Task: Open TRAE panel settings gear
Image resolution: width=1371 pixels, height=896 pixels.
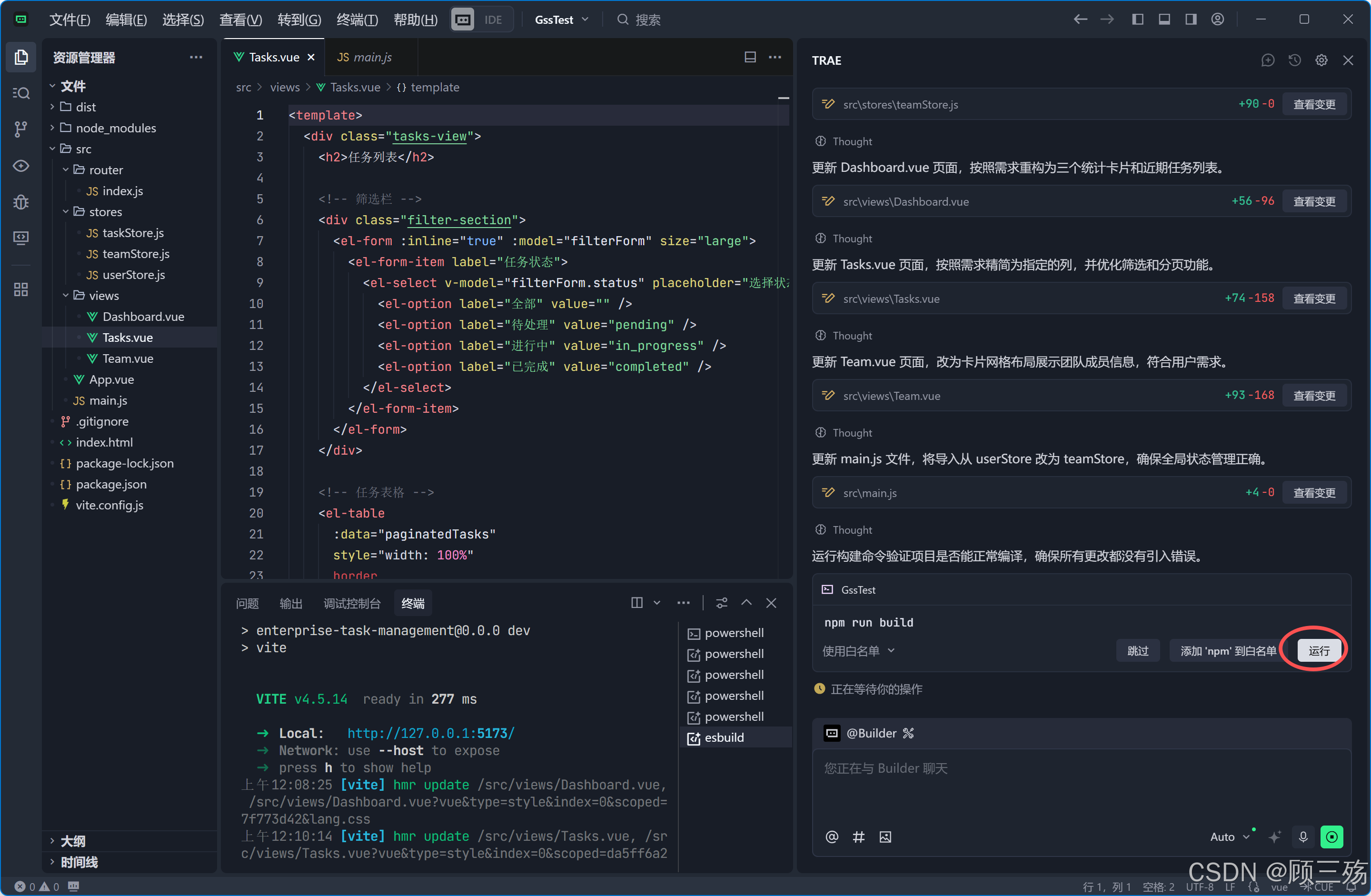Action: (x=1321, y=60)
